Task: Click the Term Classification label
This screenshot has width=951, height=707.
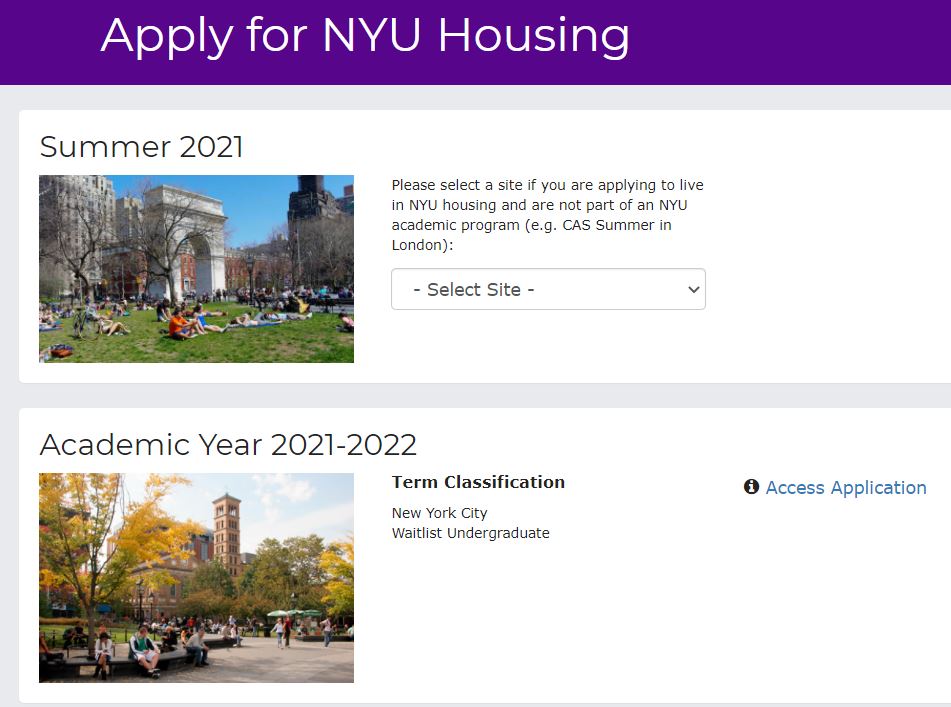Action: point(478,482)
